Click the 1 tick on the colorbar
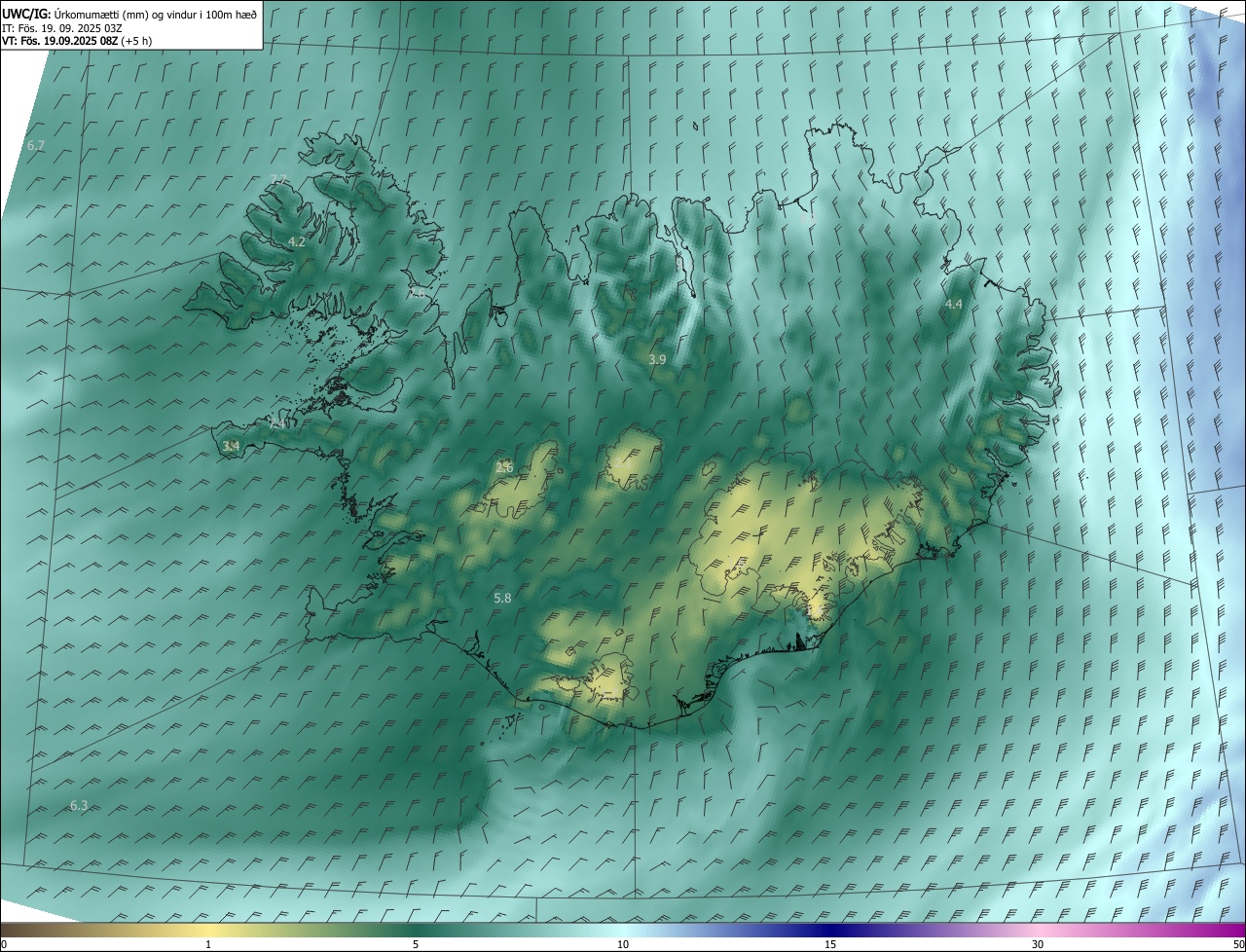 pyautogui.click(x=208, y=945)
